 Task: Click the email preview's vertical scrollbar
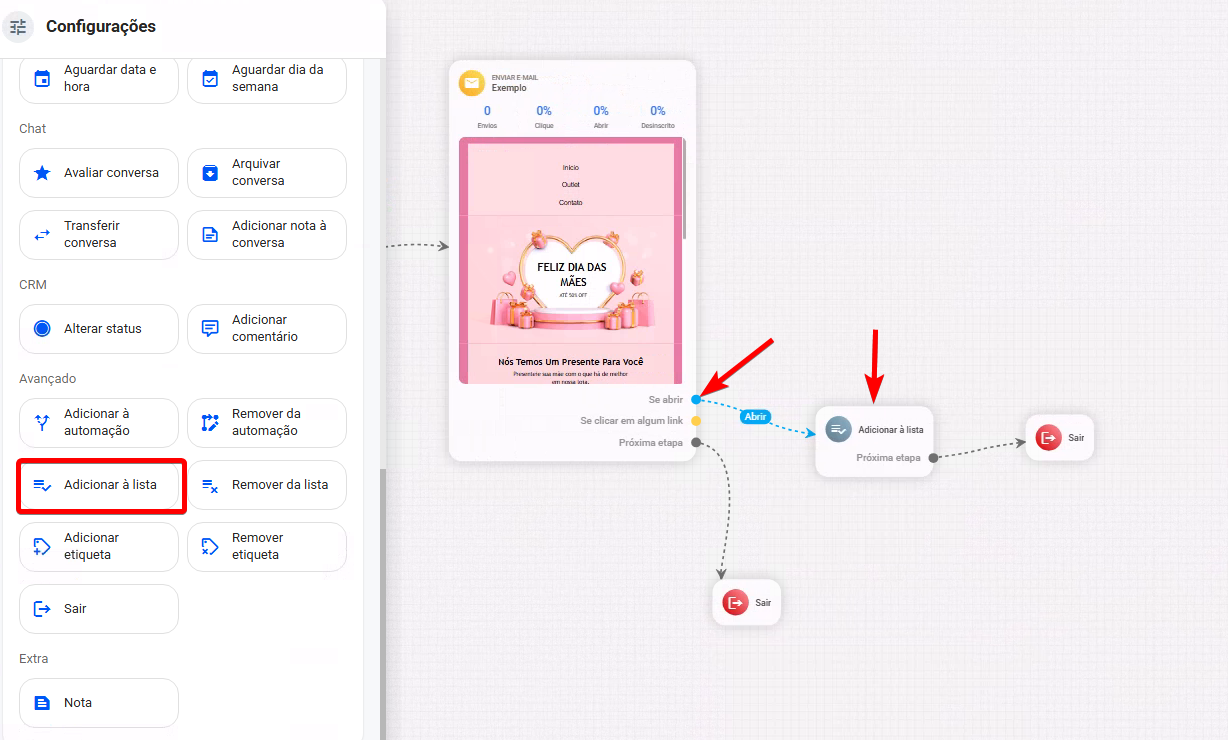684,190
